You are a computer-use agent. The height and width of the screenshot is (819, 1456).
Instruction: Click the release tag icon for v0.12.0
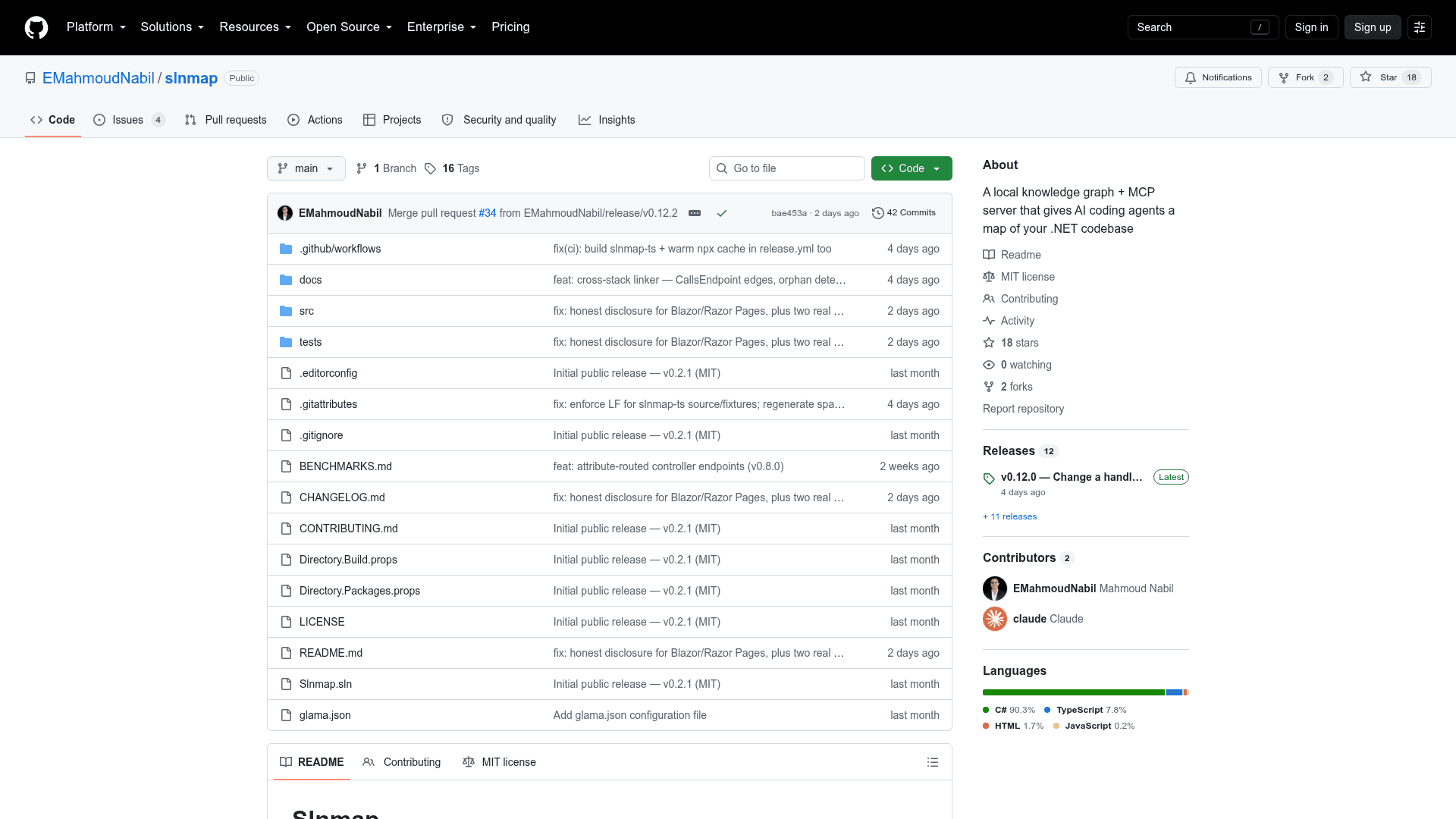click(989, 479)
